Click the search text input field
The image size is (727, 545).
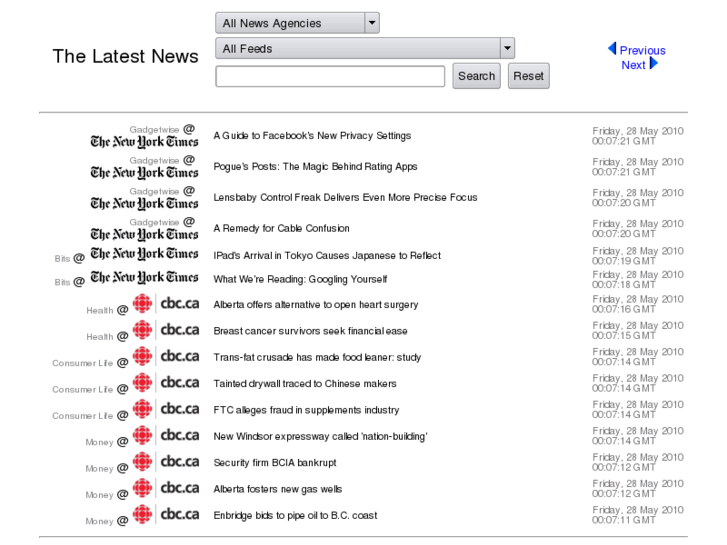click(x=330, y=76)
